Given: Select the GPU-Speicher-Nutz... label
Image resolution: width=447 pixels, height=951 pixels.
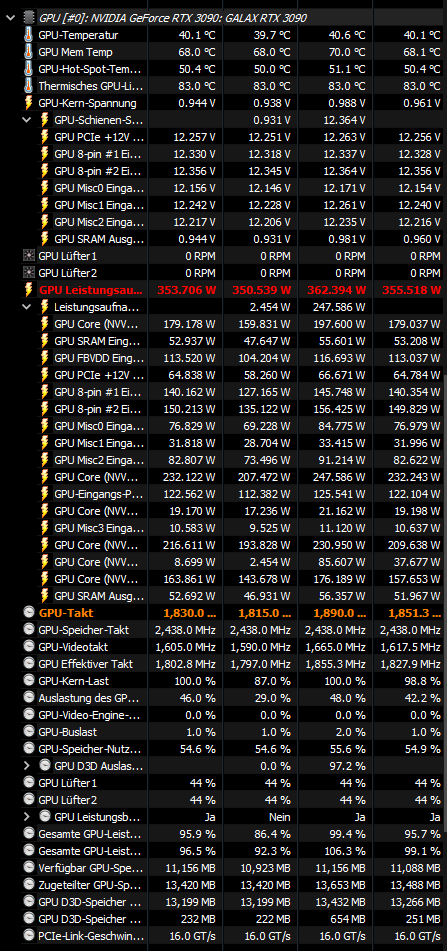Looking at the screenshot, I should [x=90, y=748].
